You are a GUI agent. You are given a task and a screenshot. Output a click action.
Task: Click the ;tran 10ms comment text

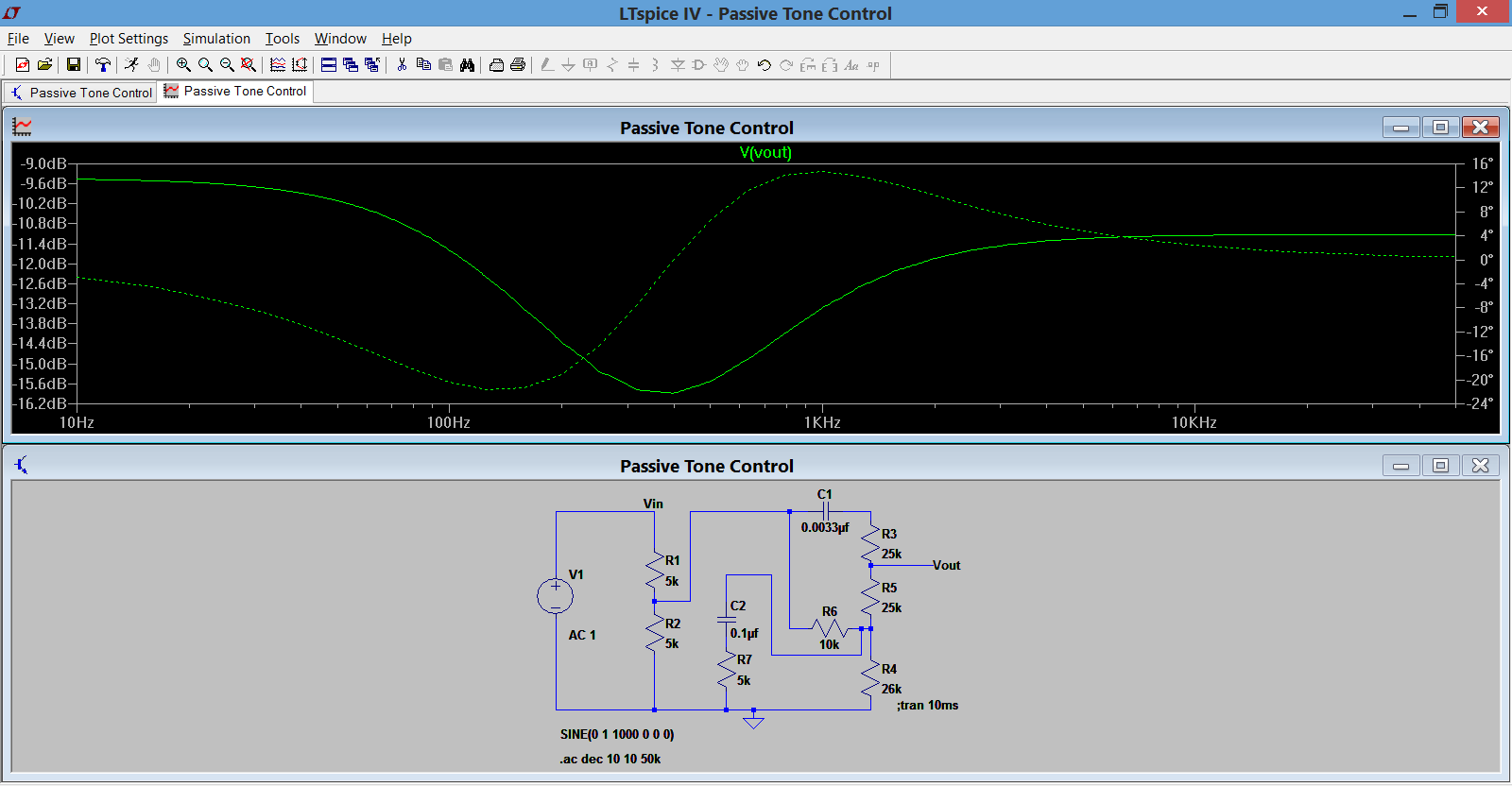pos(927,706)
